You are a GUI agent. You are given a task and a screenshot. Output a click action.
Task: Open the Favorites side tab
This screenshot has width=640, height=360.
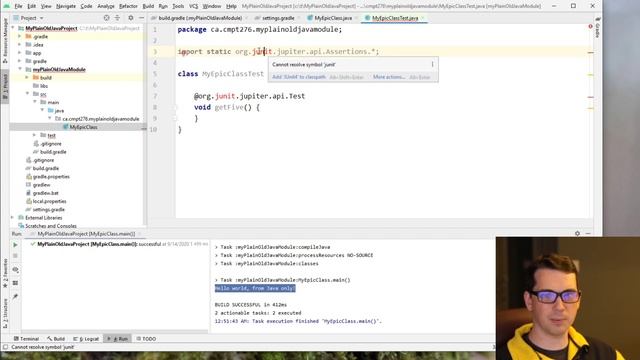point(5,273)
